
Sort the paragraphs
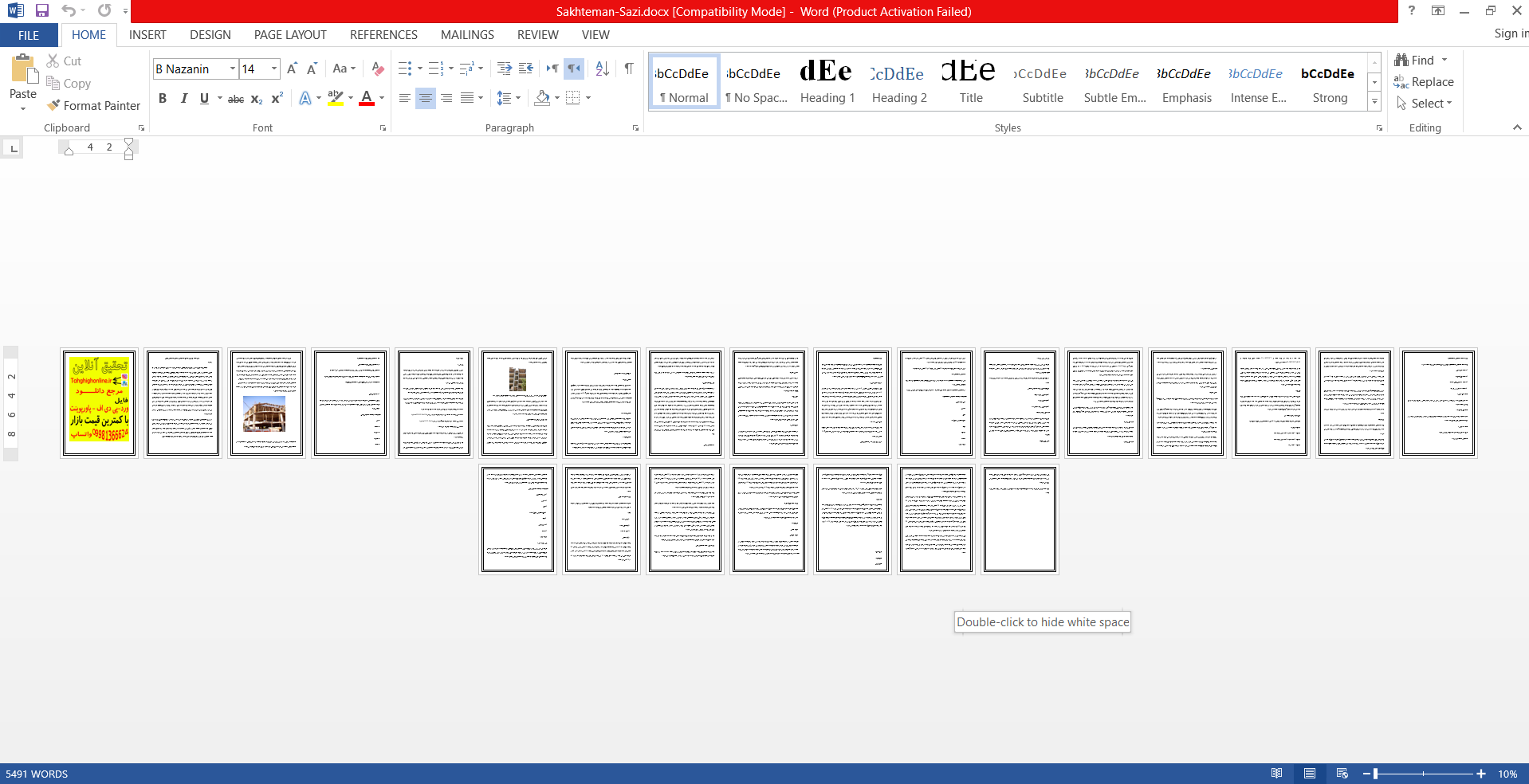pos(603,69)
